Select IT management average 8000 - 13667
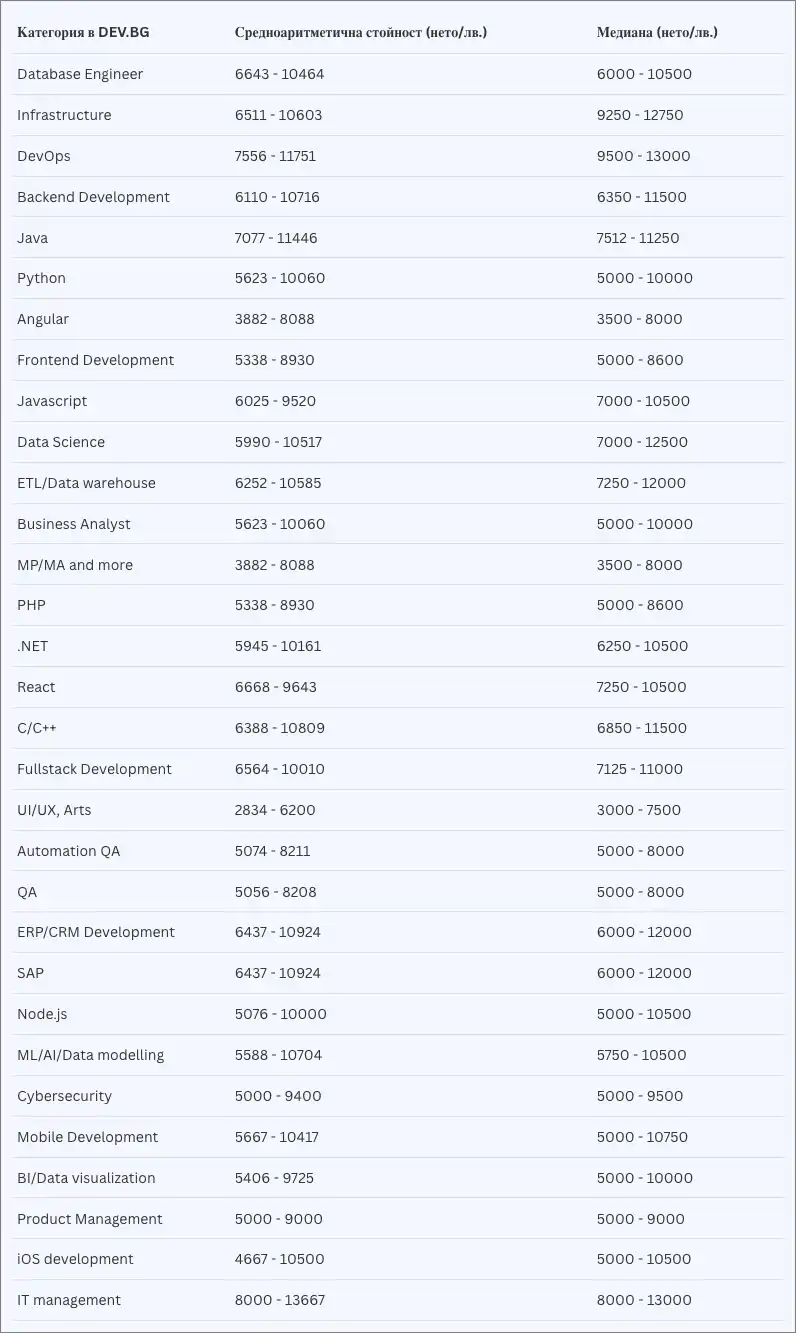 pyautogui.click(x=280, y=1300)
